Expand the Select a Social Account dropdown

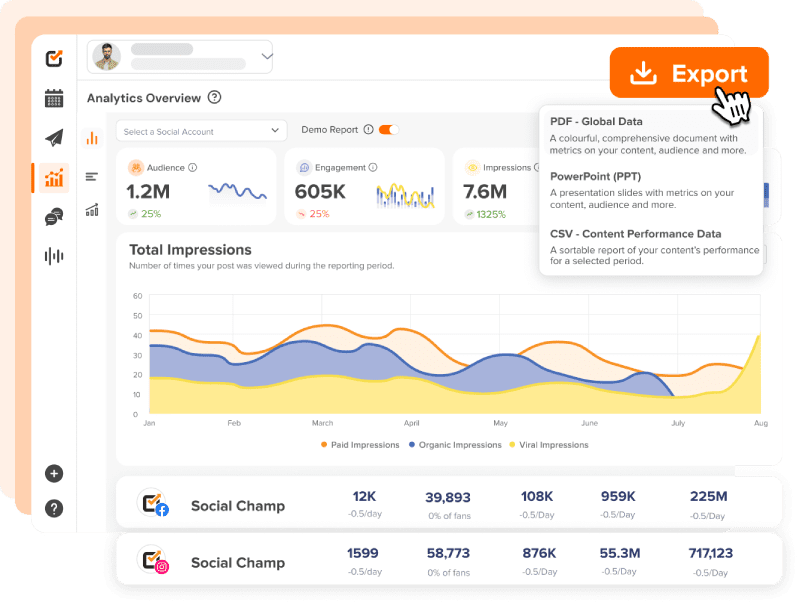click(202, 131)
